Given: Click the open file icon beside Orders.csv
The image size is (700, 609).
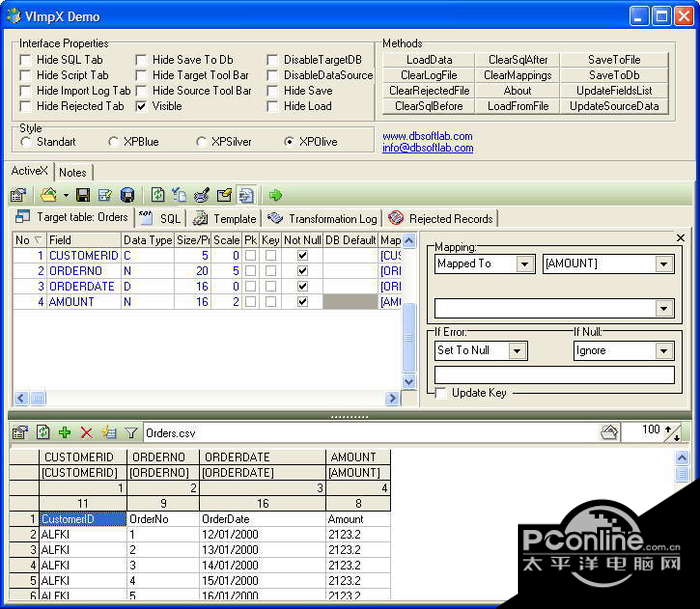Looking at the screenshot, I should [608, 432].
